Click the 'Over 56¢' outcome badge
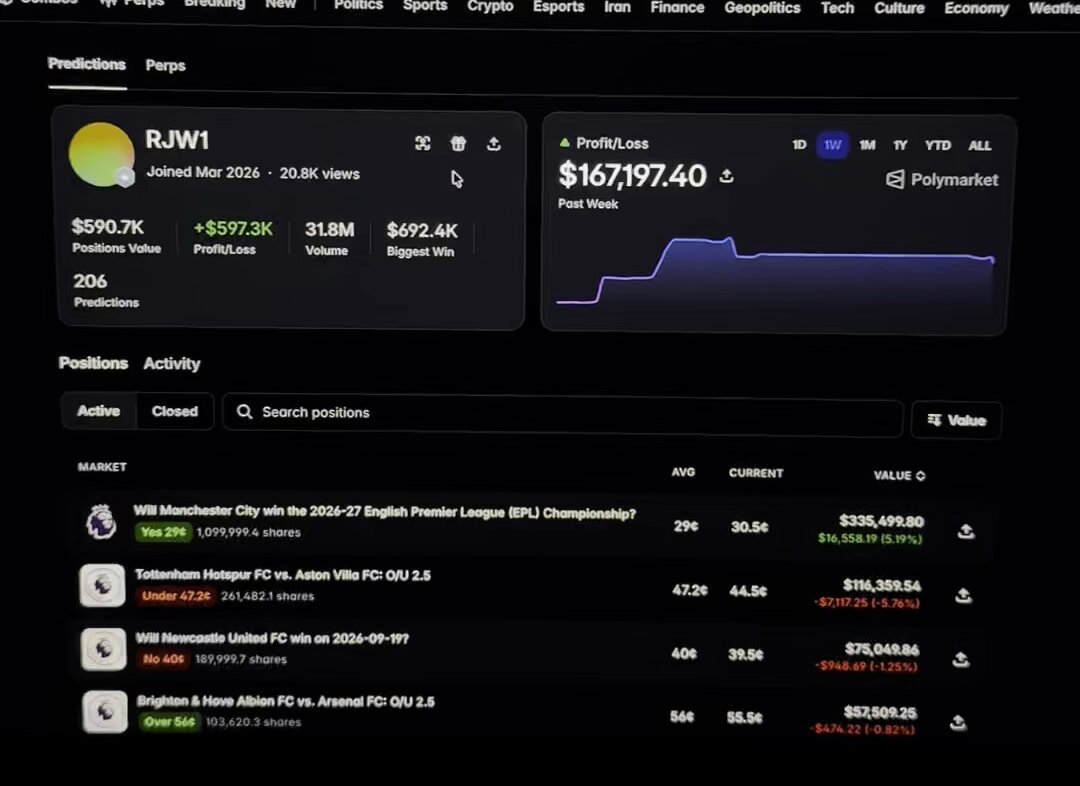 point(169,722)
